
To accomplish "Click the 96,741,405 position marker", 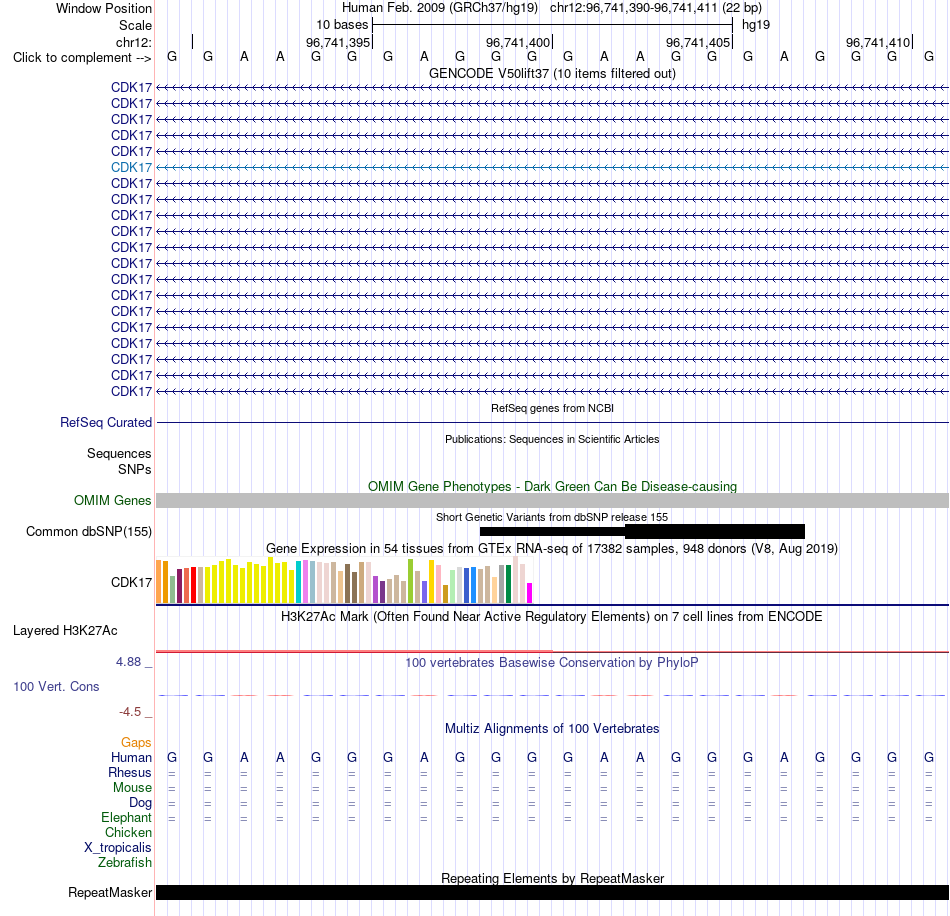I will coord(697,42).
